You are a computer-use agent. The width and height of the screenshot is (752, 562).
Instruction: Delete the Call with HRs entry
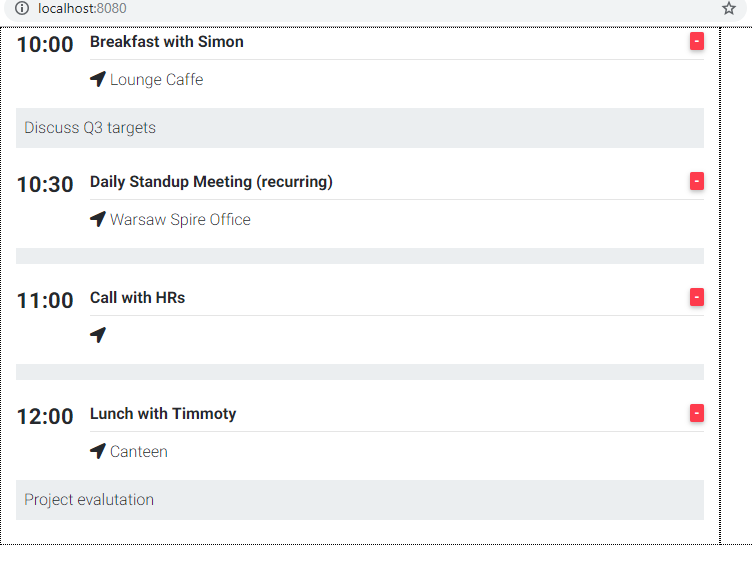(x=697, y=297)
